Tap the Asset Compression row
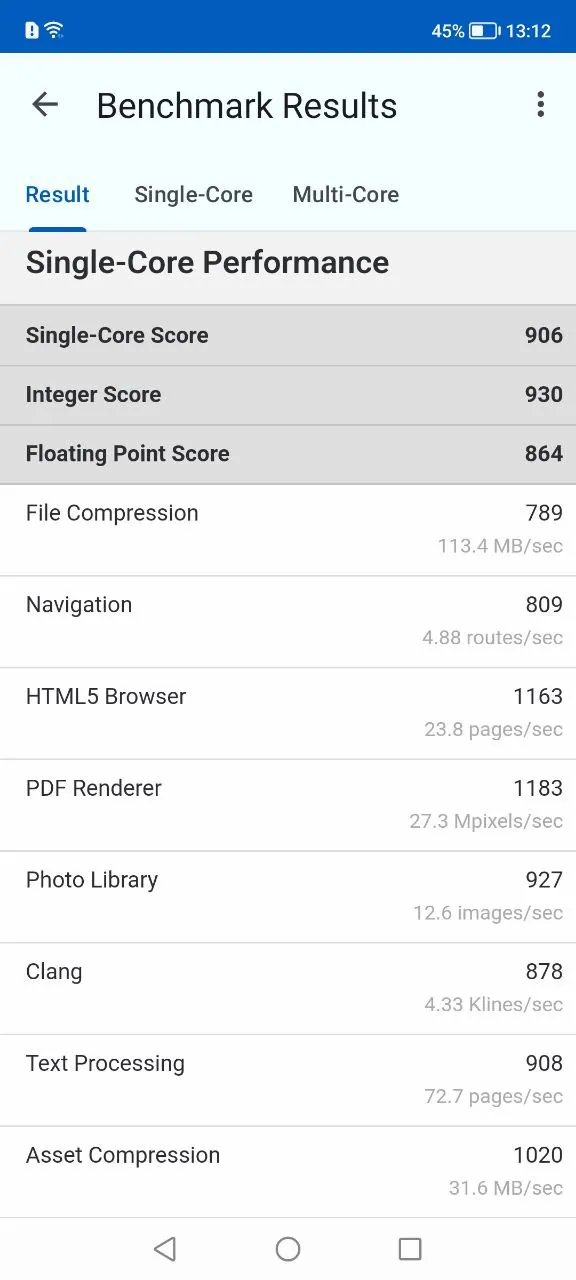 (288, 1172)
